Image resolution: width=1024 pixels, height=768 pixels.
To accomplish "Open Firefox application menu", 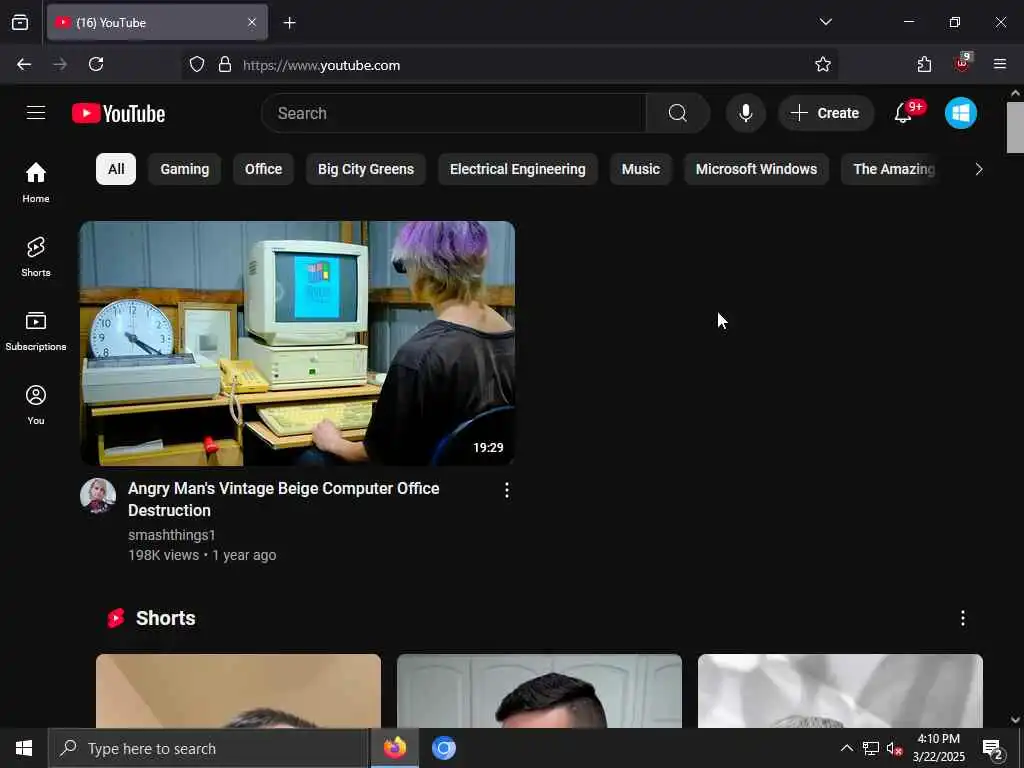I will [1000, 64].
